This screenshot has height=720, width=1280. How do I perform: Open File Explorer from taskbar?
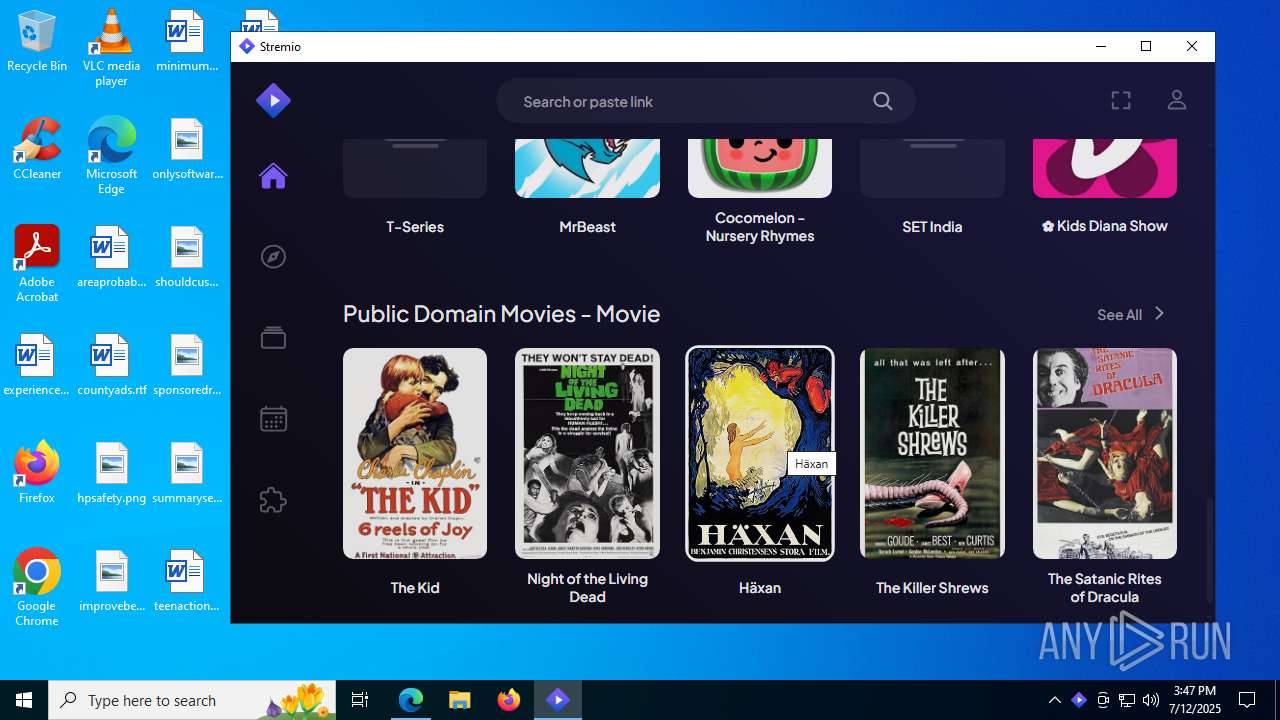tap(460, 700)
